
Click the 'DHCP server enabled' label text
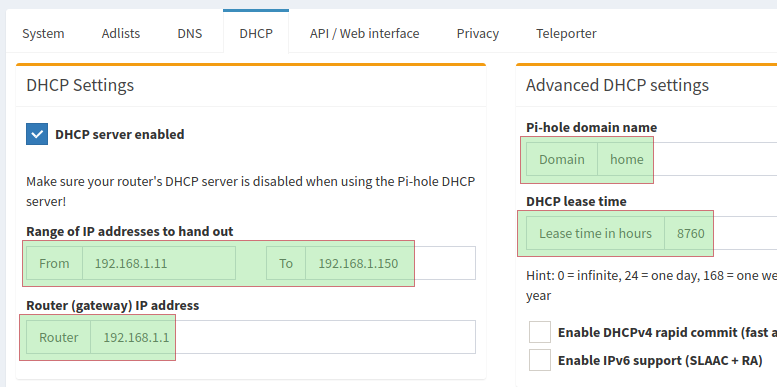pos(120,134)
